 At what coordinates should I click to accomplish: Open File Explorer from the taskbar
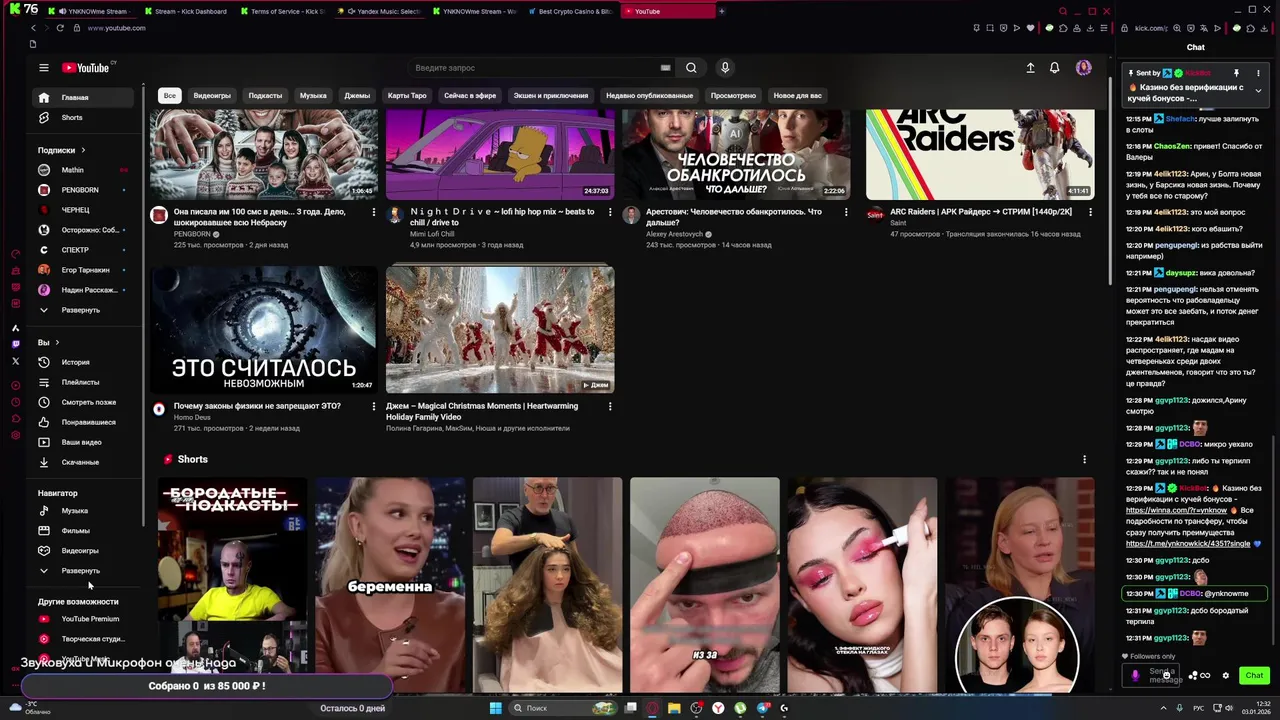[674, 708]
